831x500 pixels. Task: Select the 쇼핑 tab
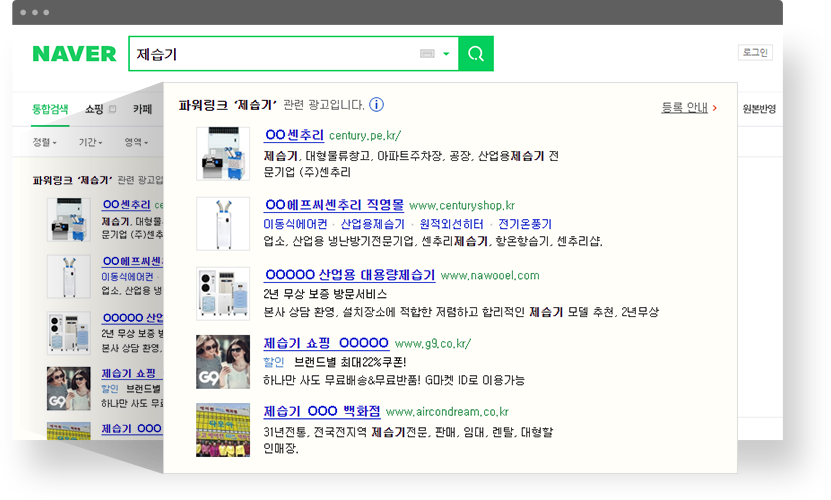pyautogui.click(x=94, y=109)
